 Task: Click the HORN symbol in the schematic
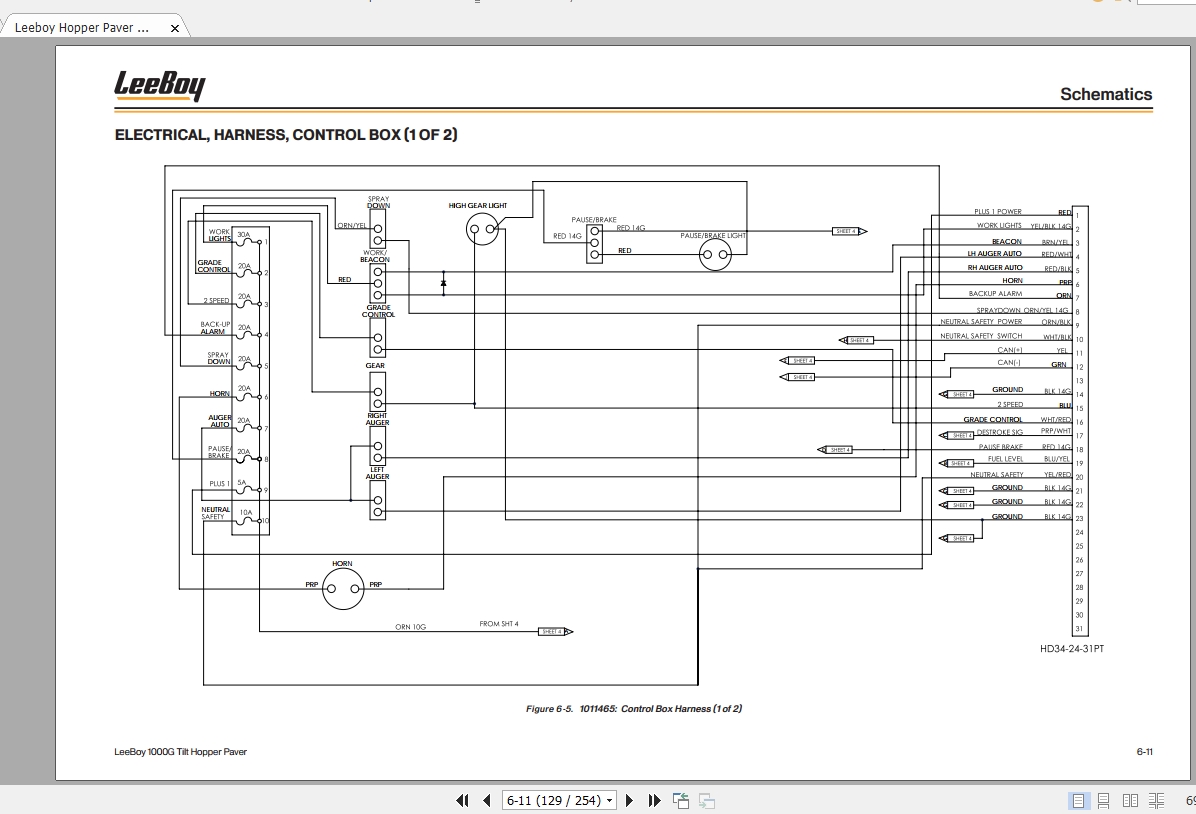coord(342,589)
